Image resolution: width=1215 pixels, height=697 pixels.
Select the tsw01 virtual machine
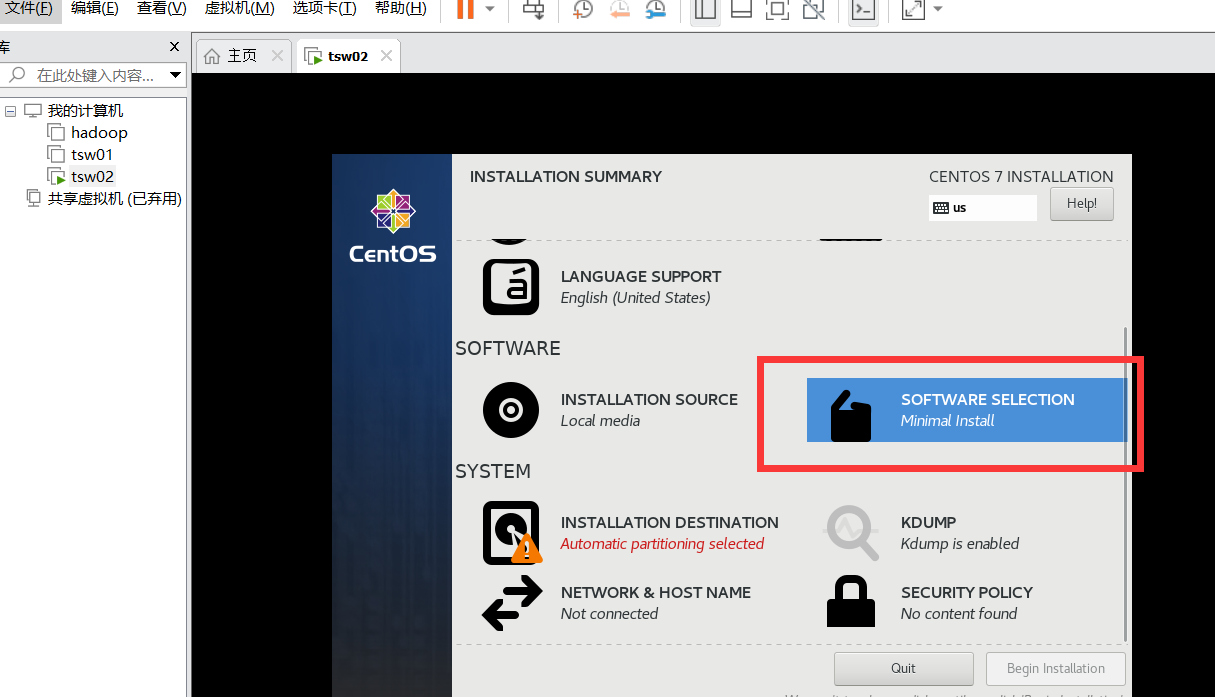coord(92,154)
